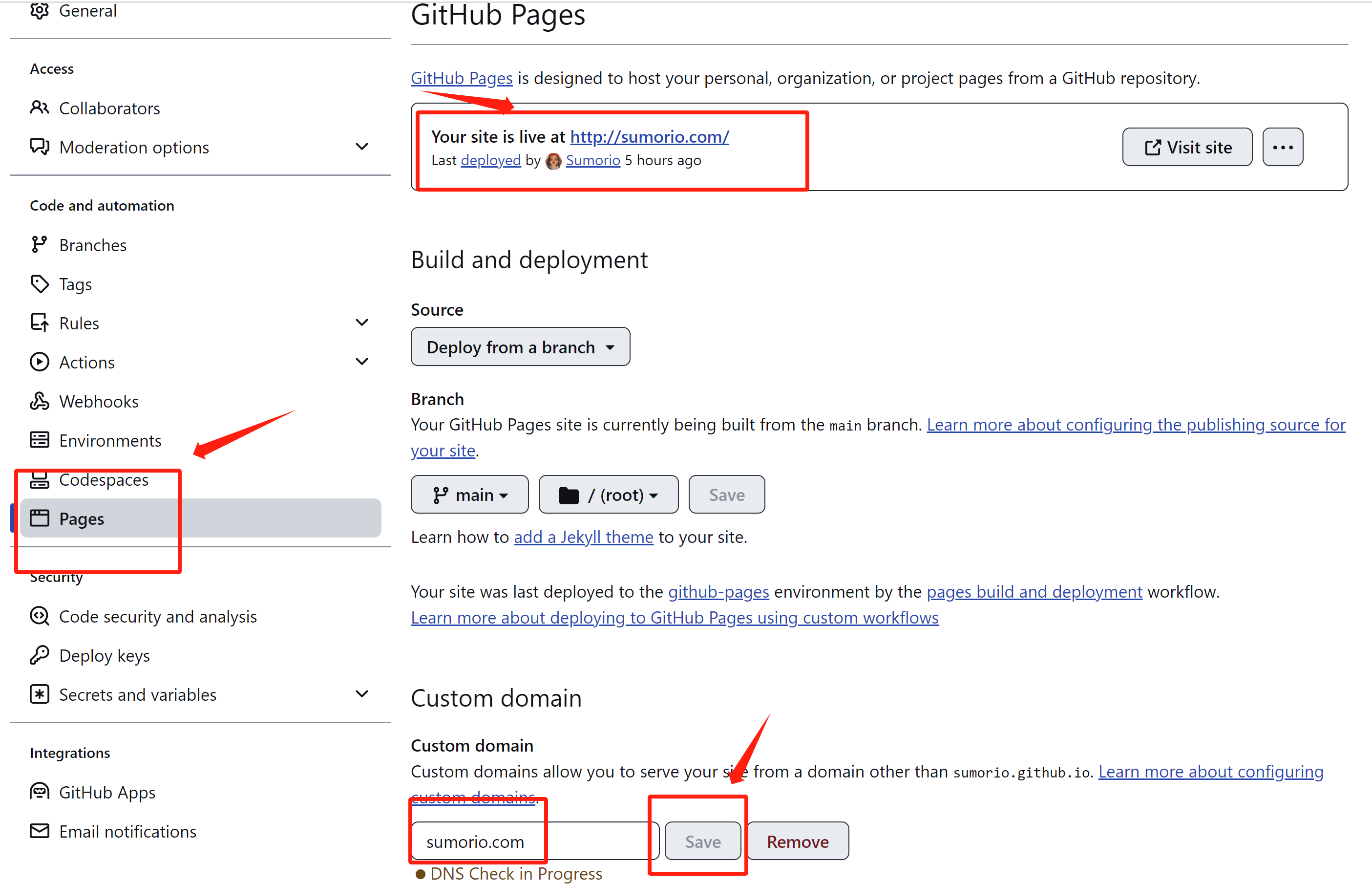This screenshot has height=885, width=1372.
Task: Open the Deploy from a branch dropdown
Action: 520,347
